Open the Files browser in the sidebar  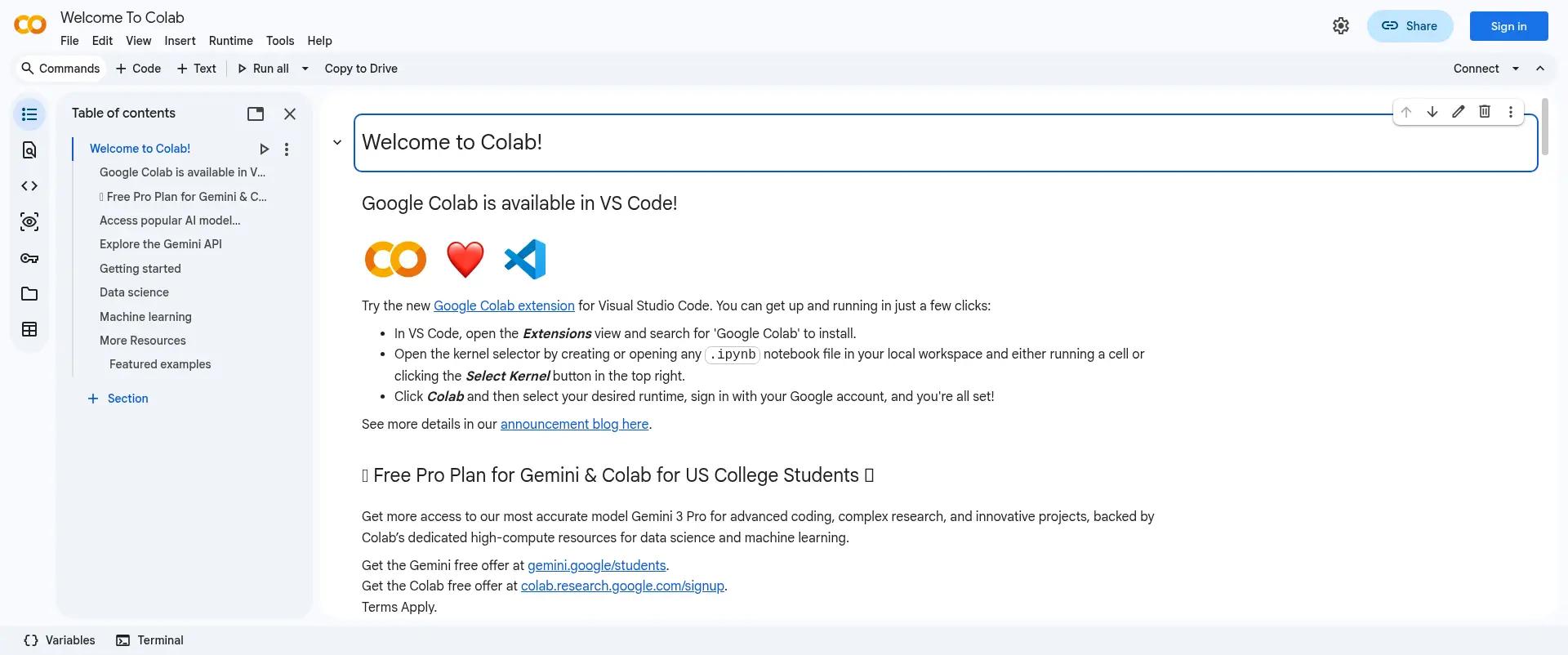[29, 293]
